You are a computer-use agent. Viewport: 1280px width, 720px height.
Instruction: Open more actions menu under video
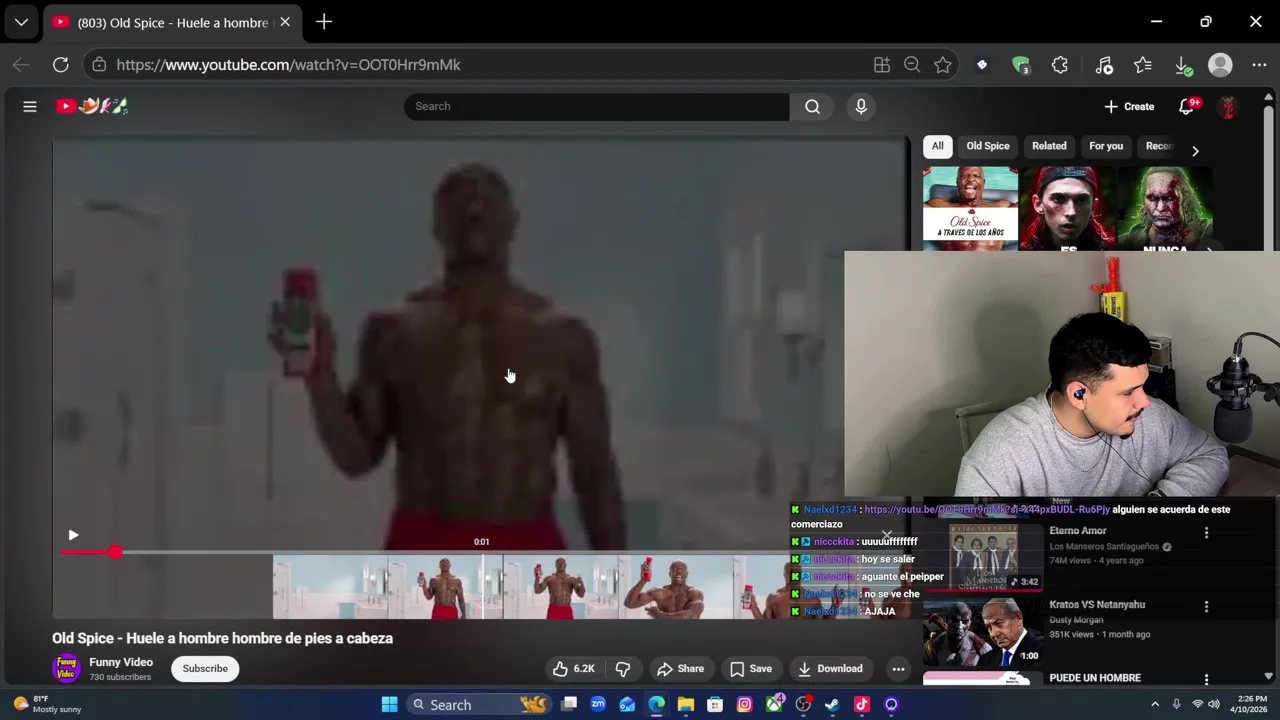click(898, 669)
